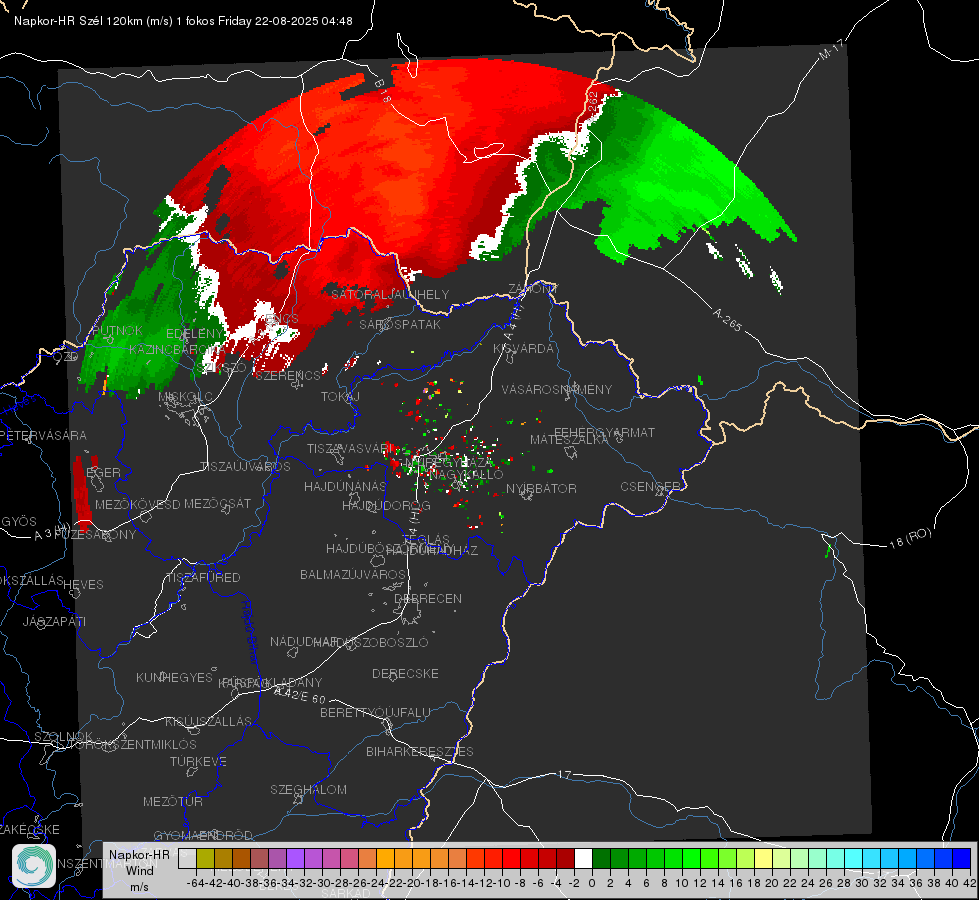Click the VÁSÁROSNAMÉNY town label
The height and width of the screenshot is (900, 979).
[557, 389]
